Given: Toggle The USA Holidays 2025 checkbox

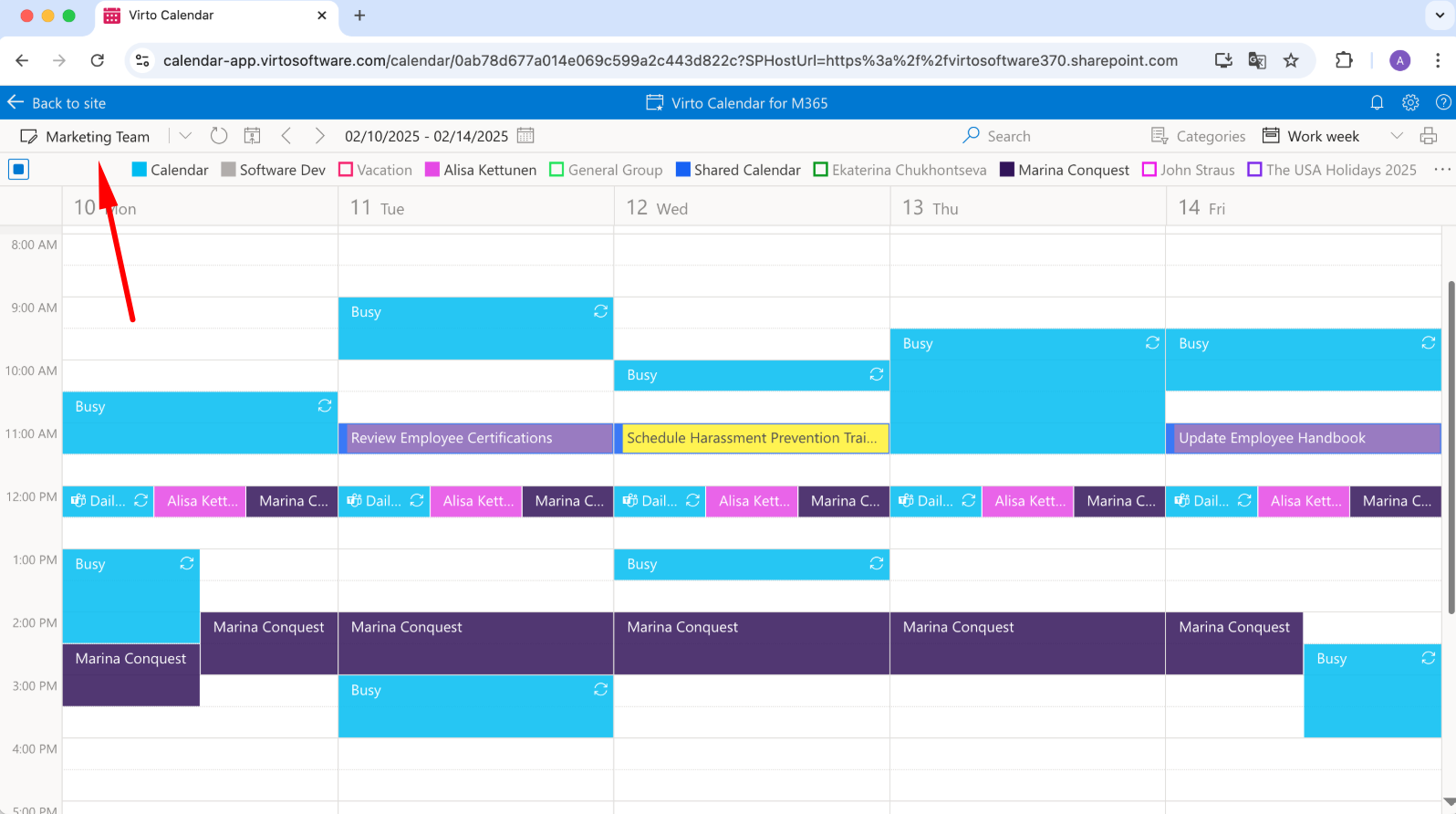Looking at the screenshot, I should (x=1255, y=170).
